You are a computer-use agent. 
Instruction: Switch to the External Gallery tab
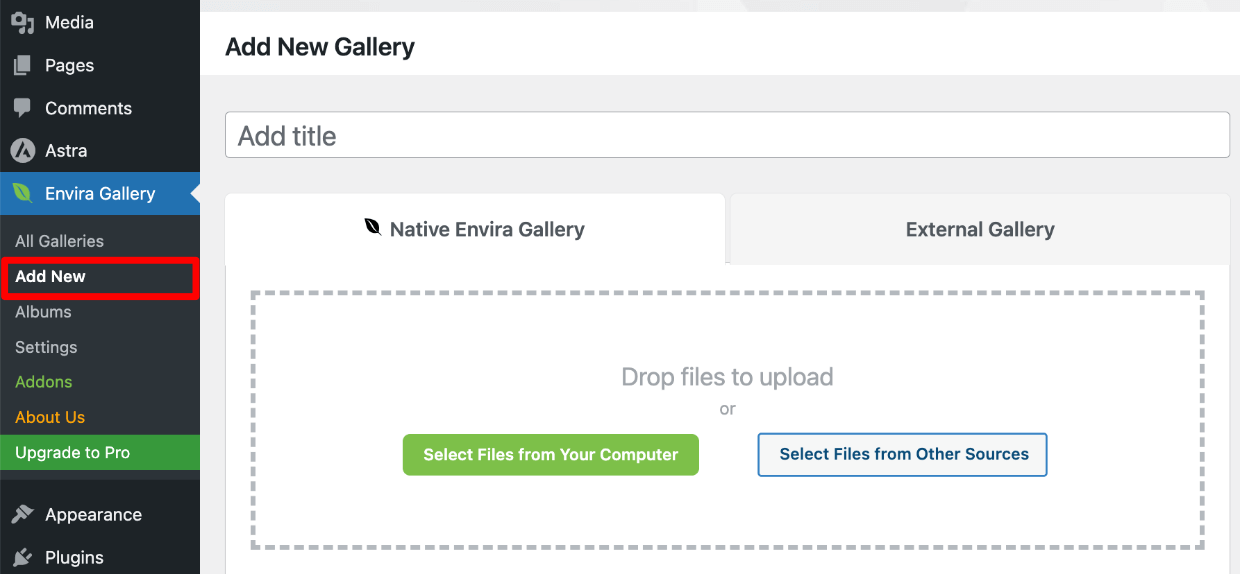point(980,229)
